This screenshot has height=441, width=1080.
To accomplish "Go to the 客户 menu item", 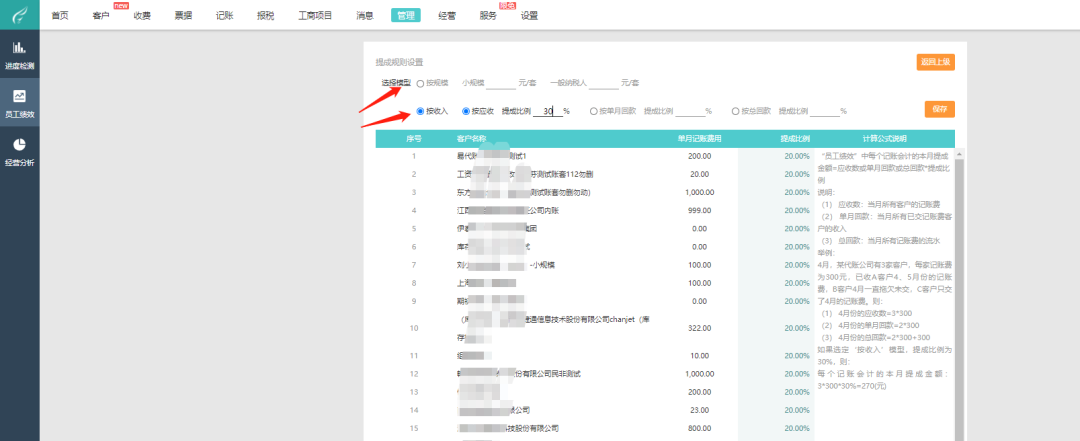I will coord(101,16).
